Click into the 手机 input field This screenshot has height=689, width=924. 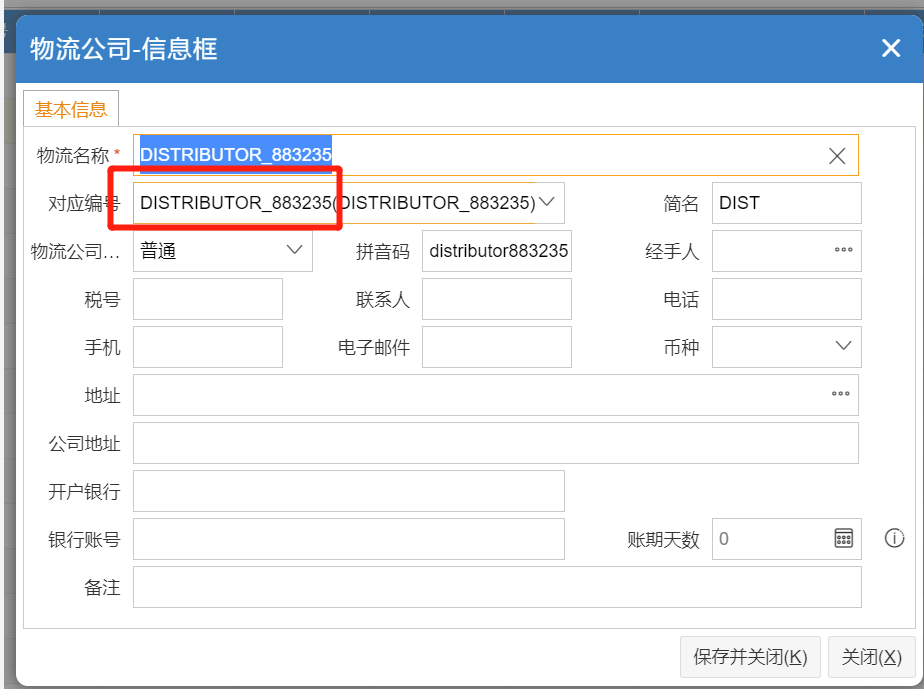click(x=207, y=347)
